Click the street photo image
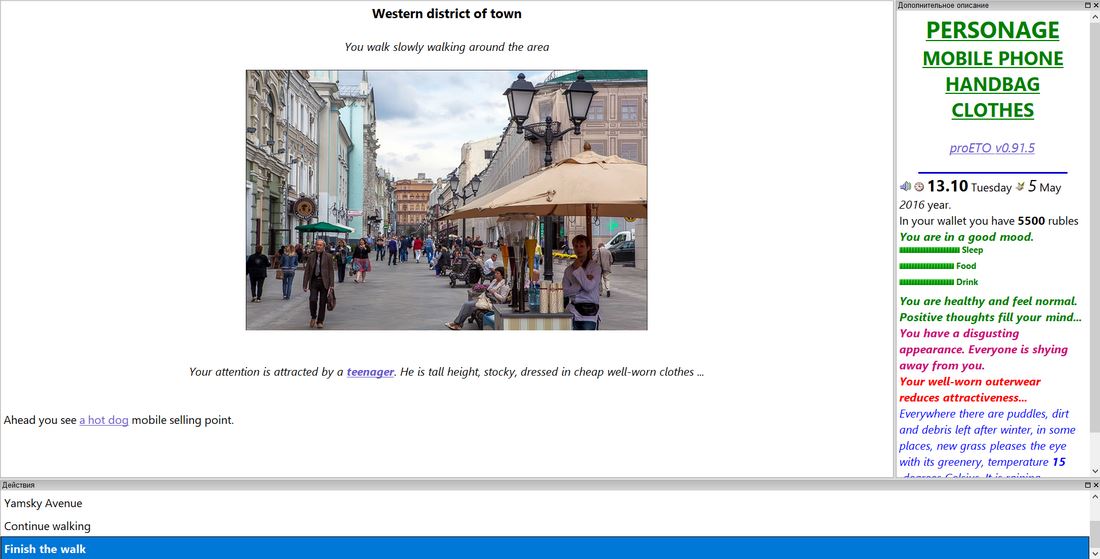This screenshot has height=559, width=1100. (446, 200)
